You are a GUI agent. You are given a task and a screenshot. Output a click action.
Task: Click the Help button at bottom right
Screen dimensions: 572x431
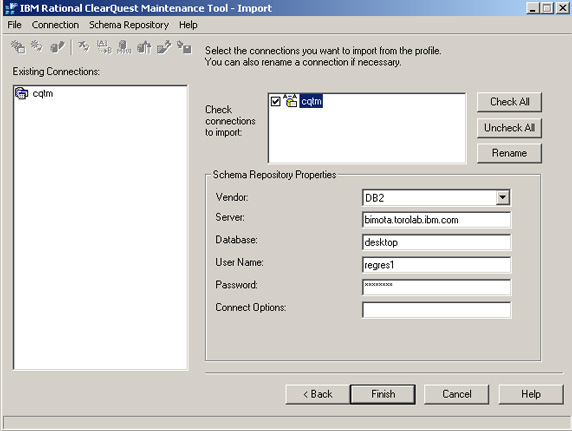click(531, 394)
